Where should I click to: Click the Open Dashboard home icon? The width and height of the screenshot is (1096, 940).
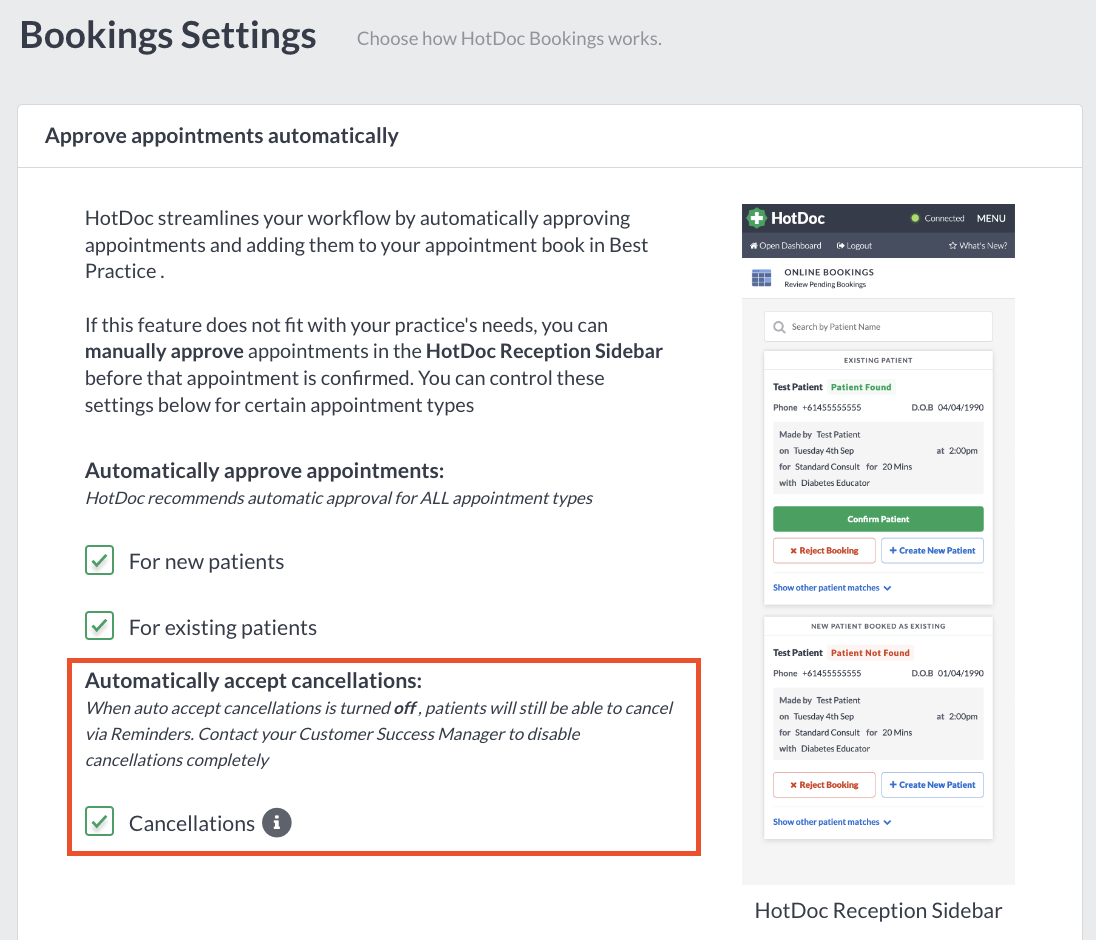click(x=754, y=246)
